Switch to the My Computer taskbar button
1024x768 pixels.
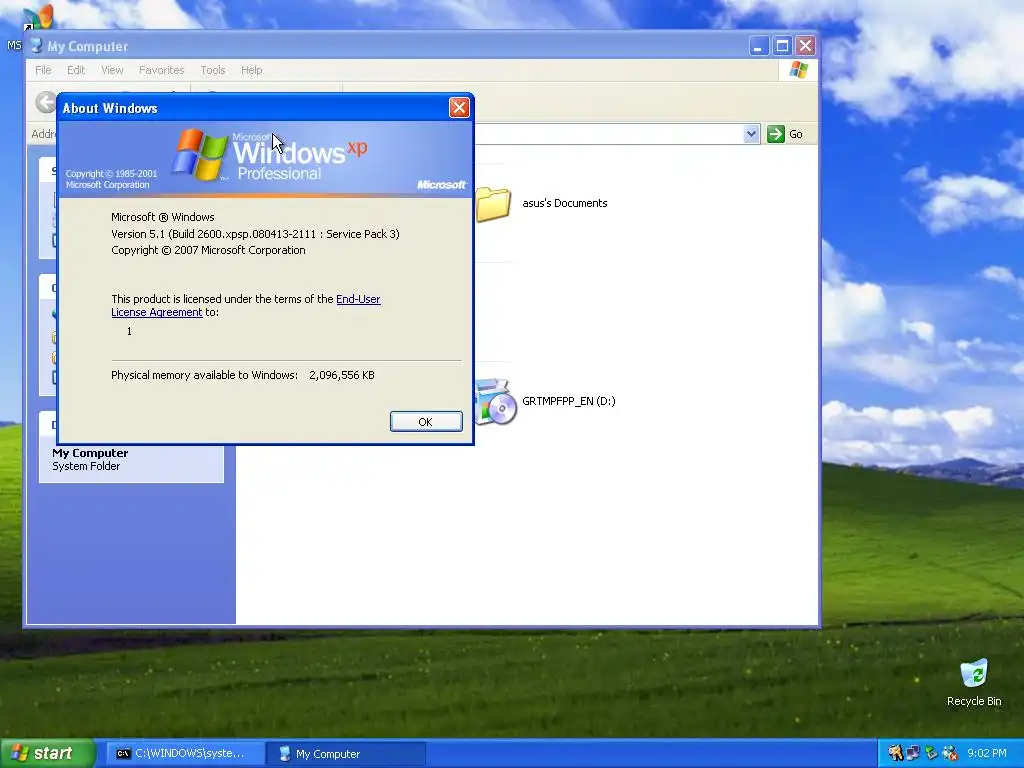click(x=345, y=754)
